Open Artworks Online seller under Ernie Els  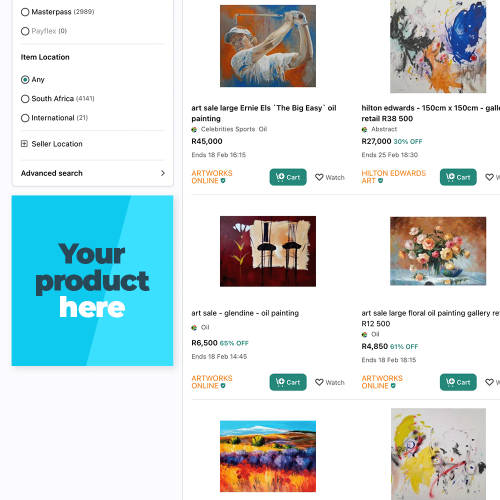(x=212, y=177)
